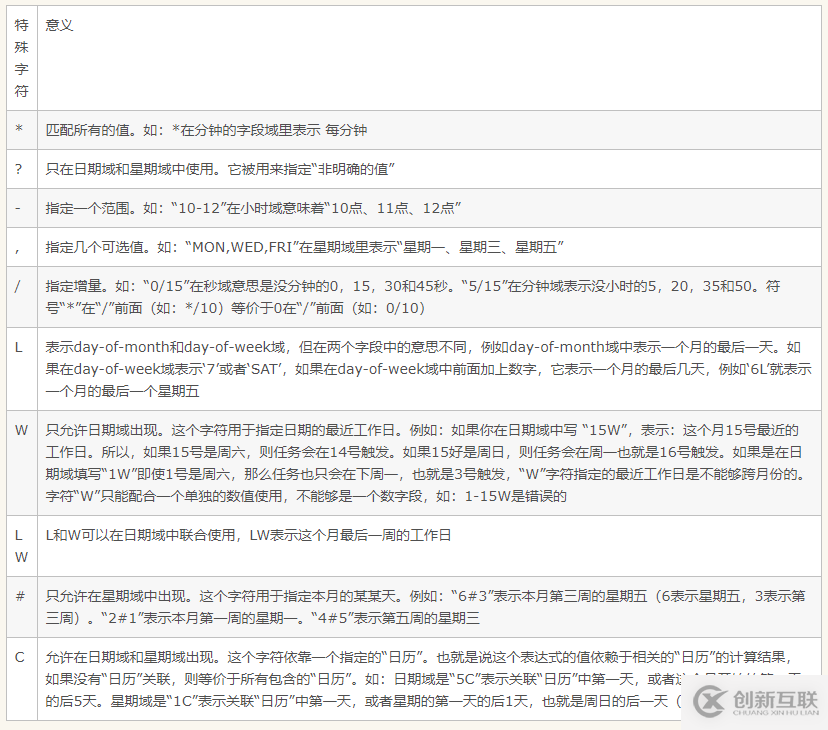Select the hash '#' character cell
This screenshot has height=730, width=828.
click(22, 607)
